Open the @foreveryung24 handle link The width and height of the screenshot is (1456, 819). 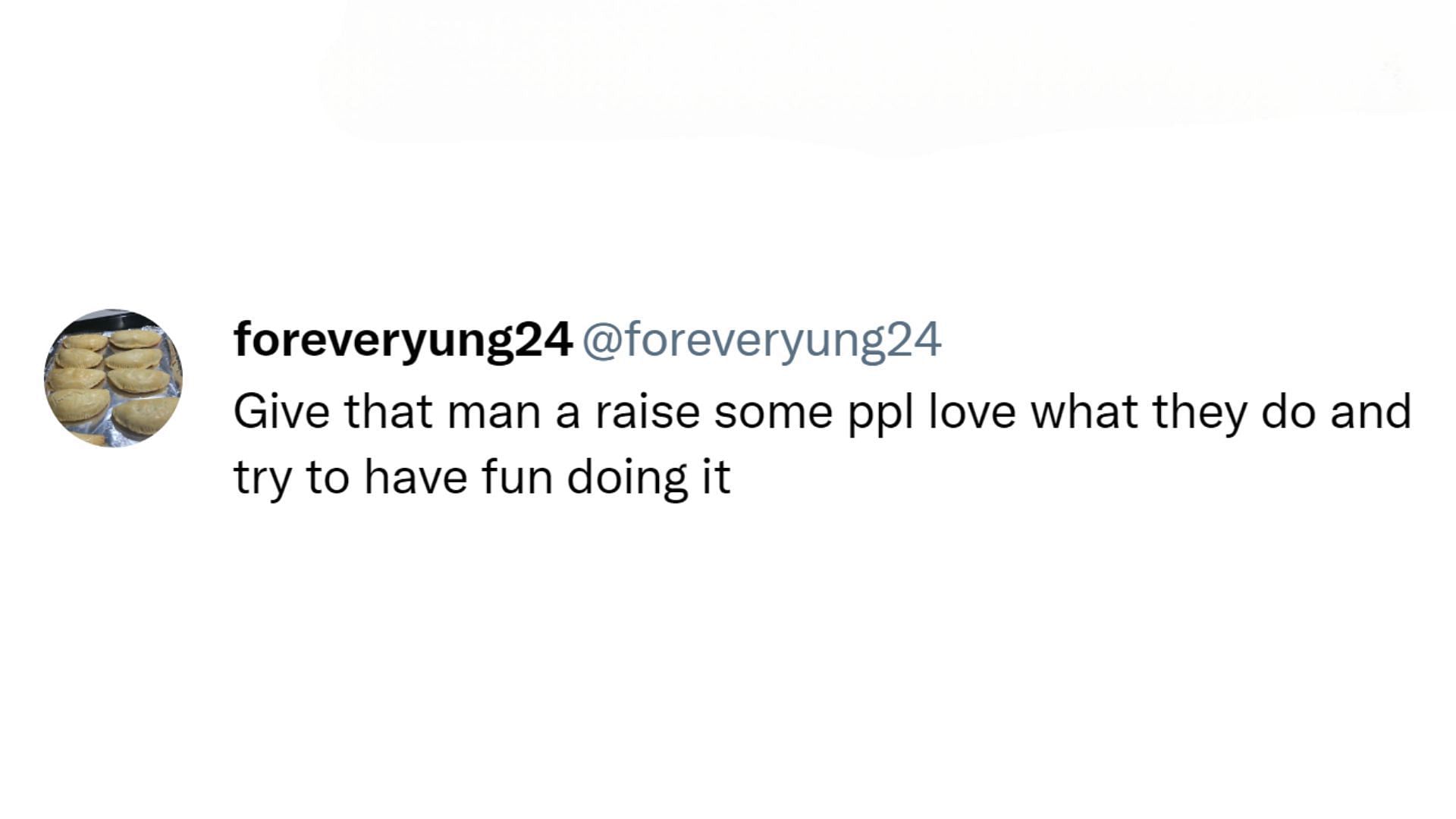coord(761,339)
